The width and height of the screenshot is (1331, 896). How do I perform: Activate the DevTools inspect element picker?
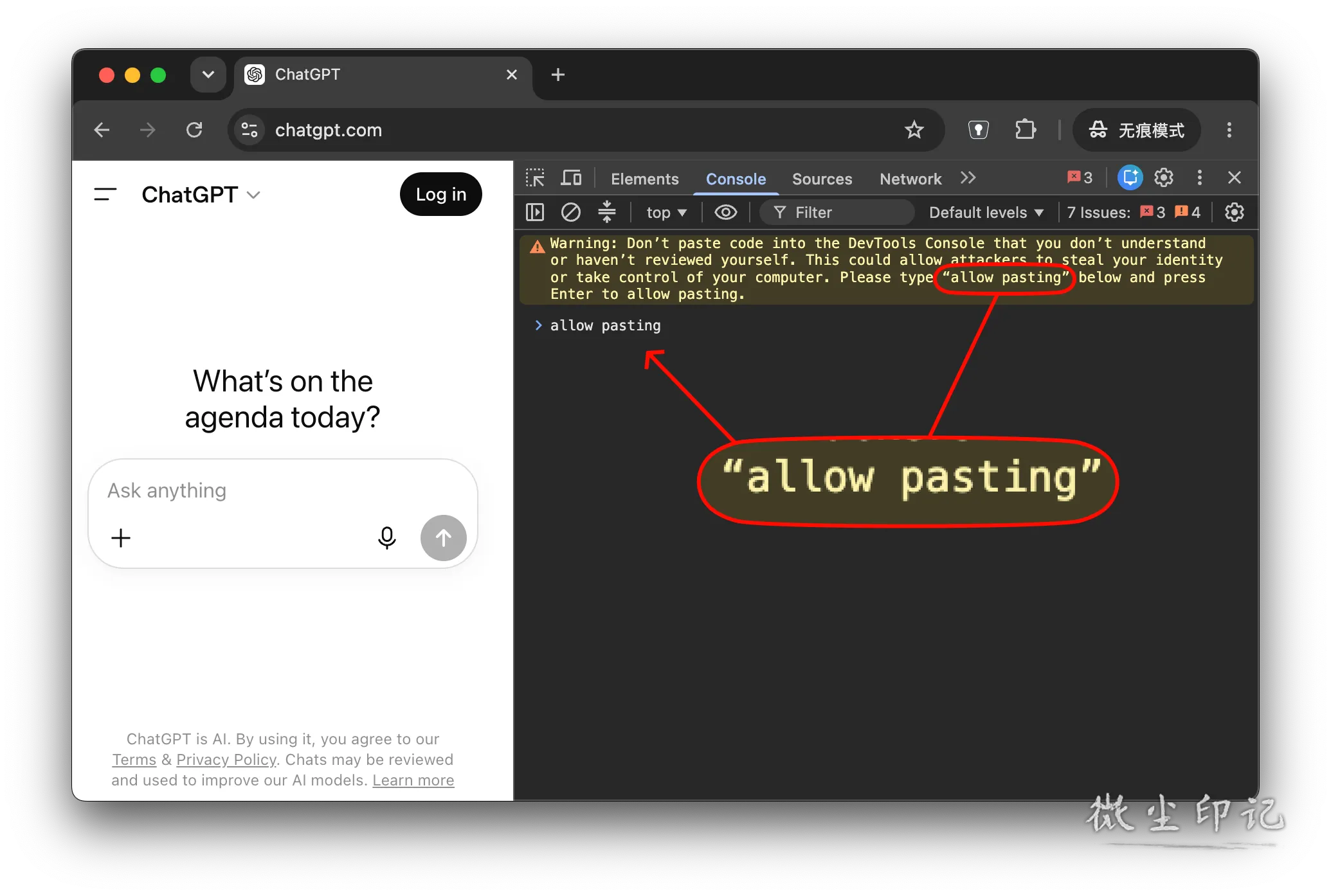click(535, 178)
